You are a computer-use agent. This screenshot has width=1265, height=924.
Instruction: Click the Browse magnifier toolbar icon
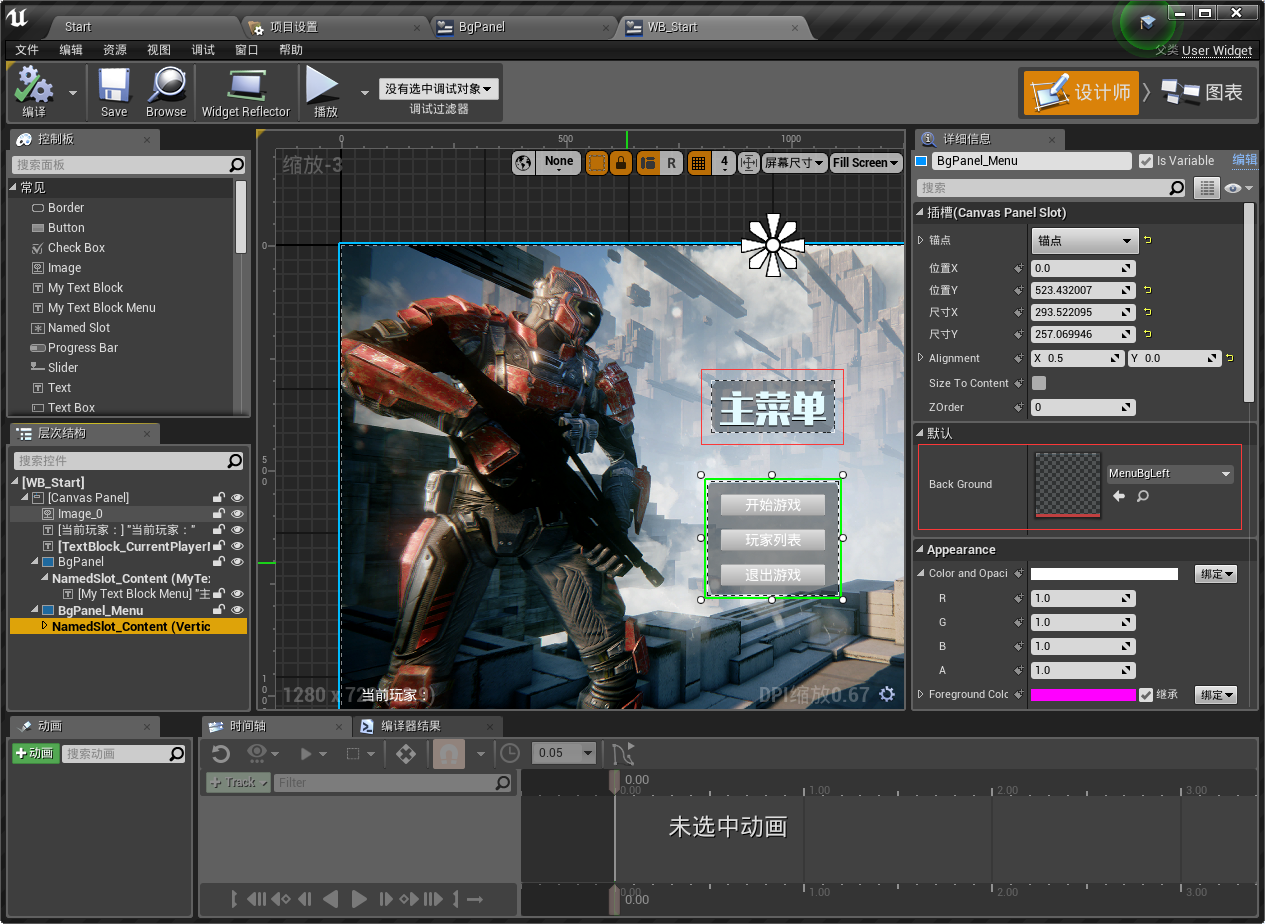166,92
